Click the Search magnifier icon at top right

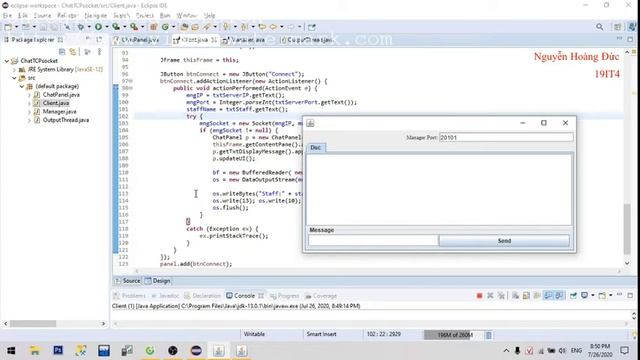pyautogui.click(x=599, y=27)
